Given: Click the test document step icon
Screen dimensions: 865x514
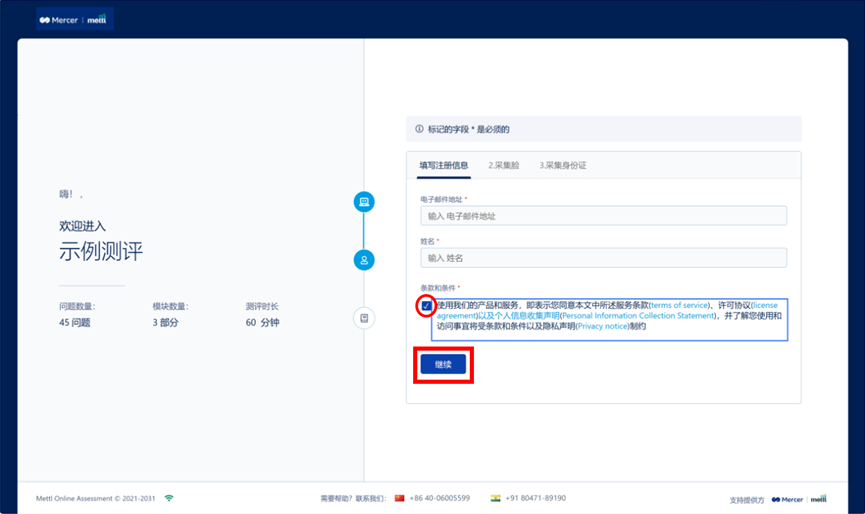Looking at the screenshot, I should (364, 318).
